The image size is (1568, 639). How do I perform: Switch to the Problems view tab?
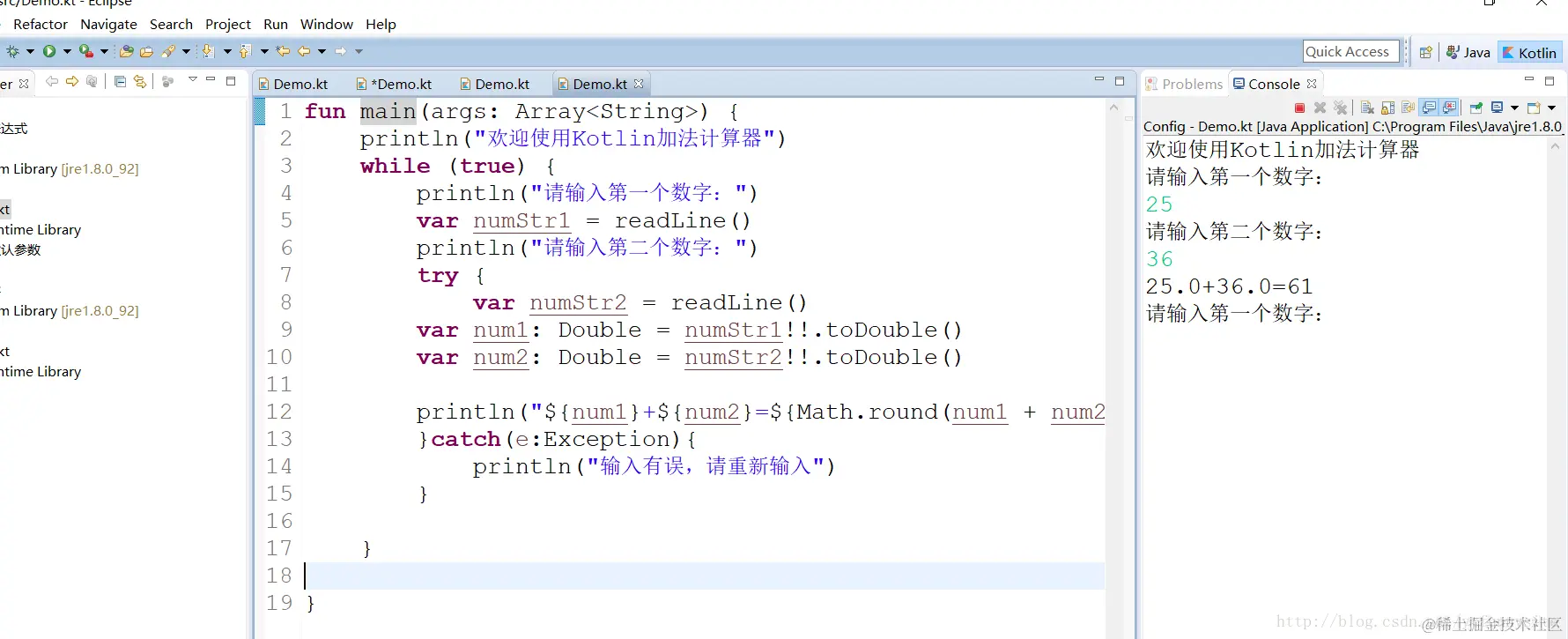tap(1184, 84)
